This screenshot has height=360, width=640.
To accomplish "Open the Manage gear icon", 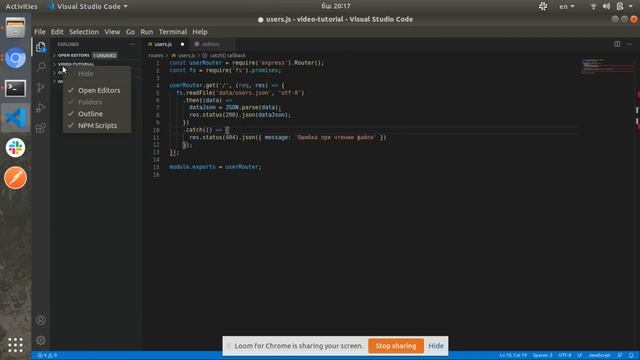I will tap(40, 340).
